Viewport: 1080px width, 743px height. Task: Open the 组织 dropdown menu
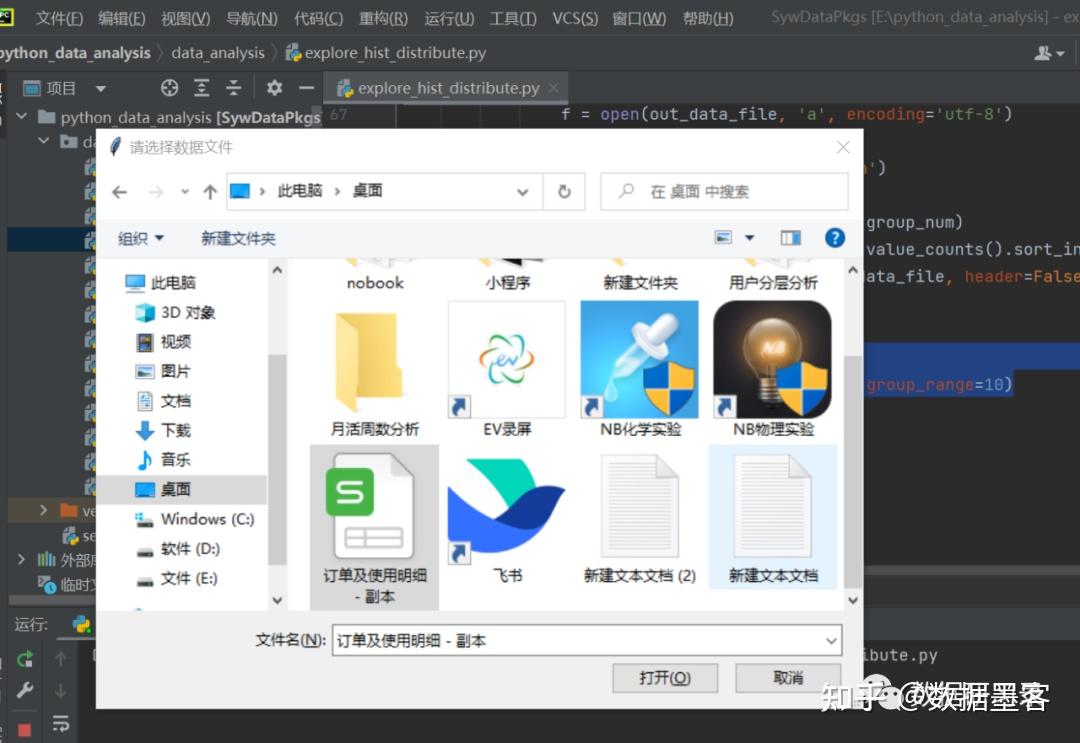tap(141, 238)
